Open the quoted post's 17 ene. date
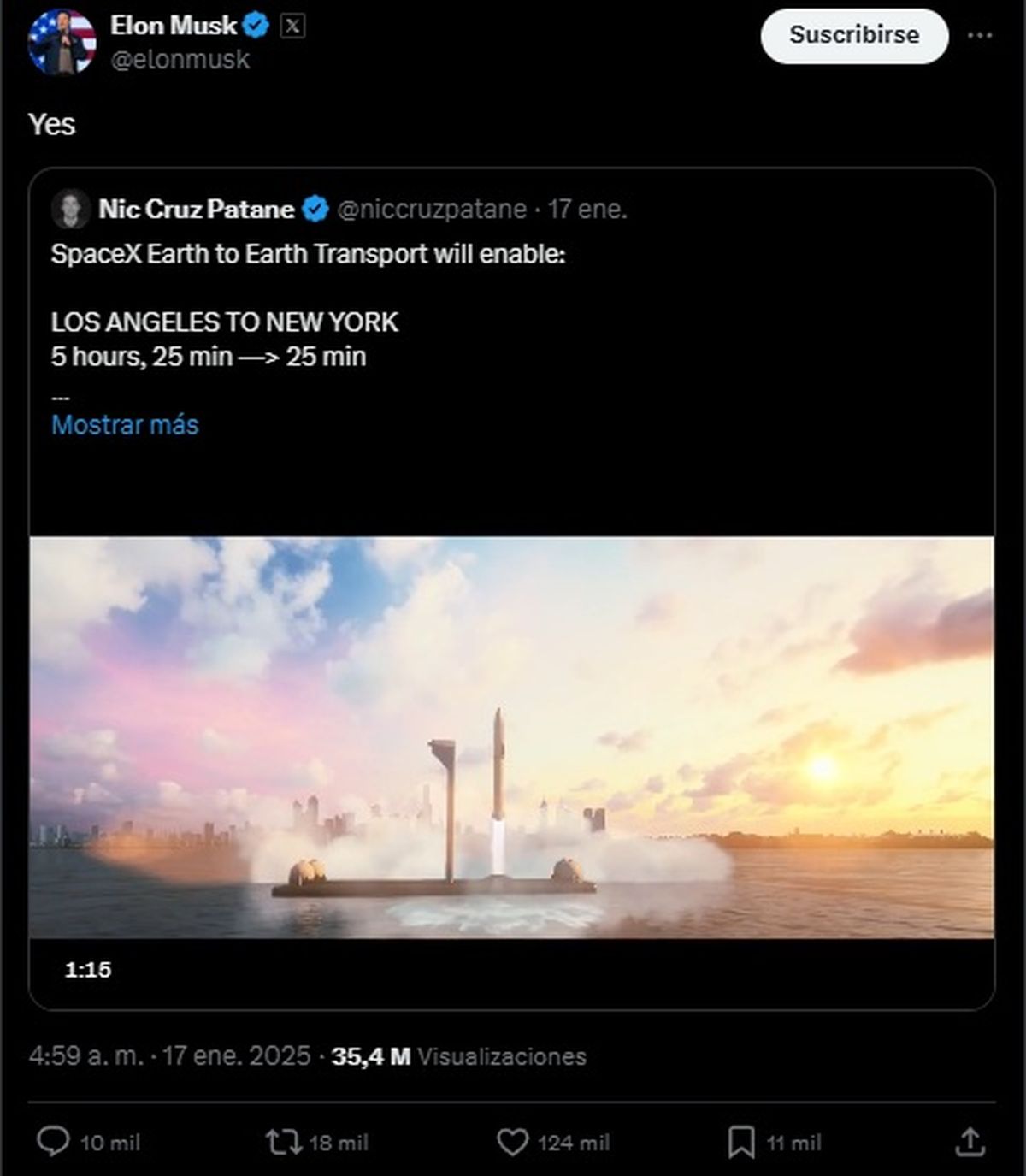 click(x=587, y=209)
